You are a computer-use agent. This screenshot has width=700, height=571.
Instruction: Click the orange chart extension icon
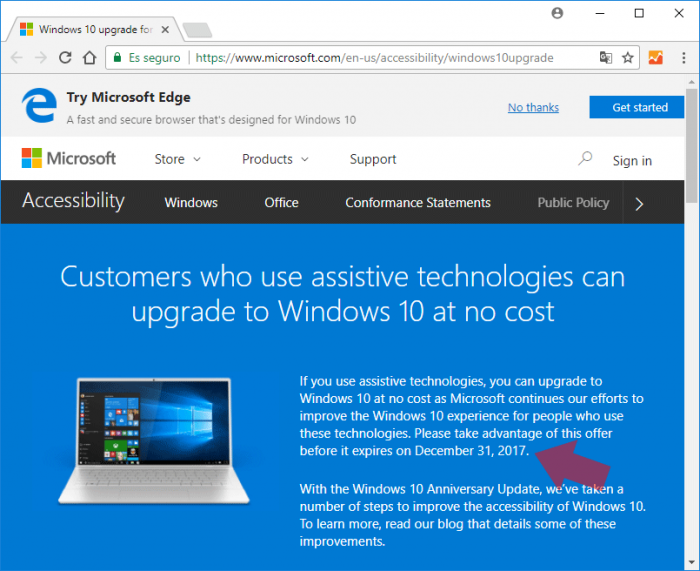click(x=655, y=58)
